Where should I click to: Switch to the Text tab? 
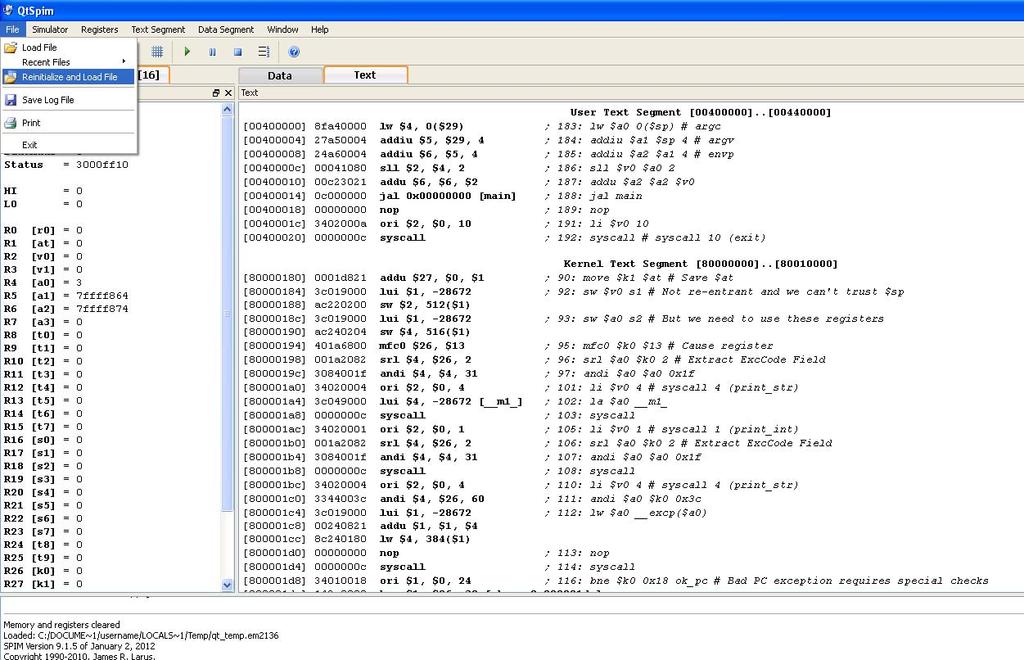(x=365, y=75)
